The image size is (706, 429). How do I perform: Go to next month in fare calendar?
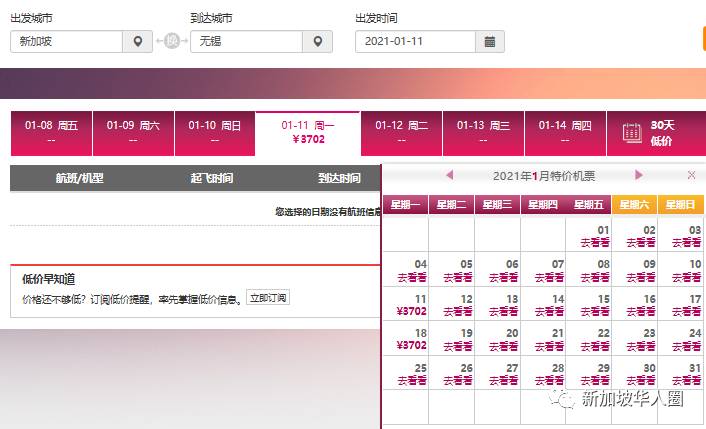coord(638,175)
